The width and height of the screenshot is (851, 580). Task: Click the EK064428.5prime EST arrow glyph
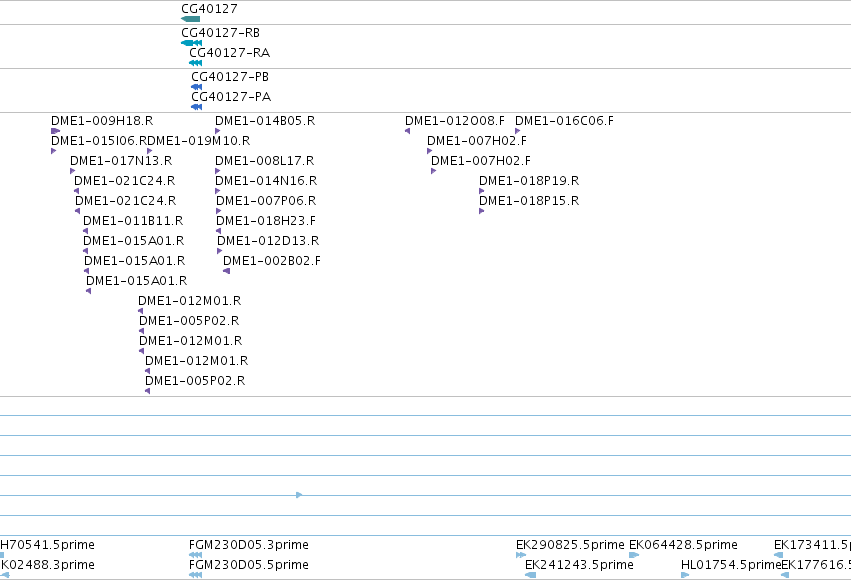click(634, 554)
